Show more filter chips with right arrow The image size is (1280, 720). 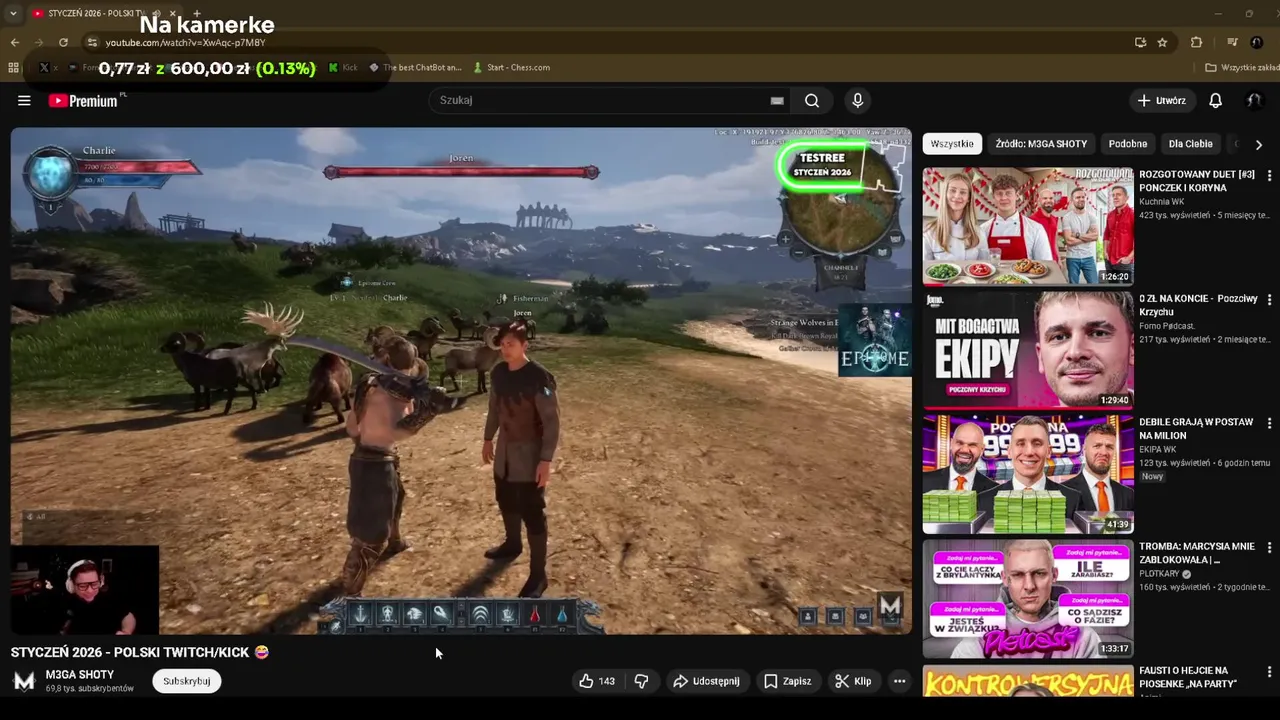pyautogui.click(x=1258, y=144)
